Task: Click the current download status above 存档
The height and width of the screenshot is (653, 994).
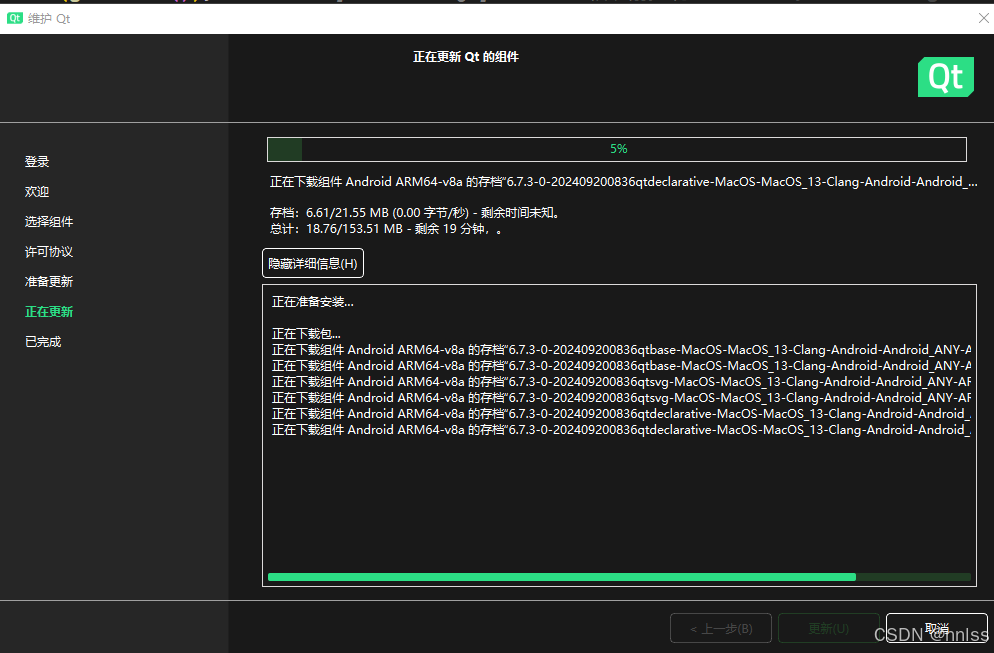Action: (x=624, y=182)
